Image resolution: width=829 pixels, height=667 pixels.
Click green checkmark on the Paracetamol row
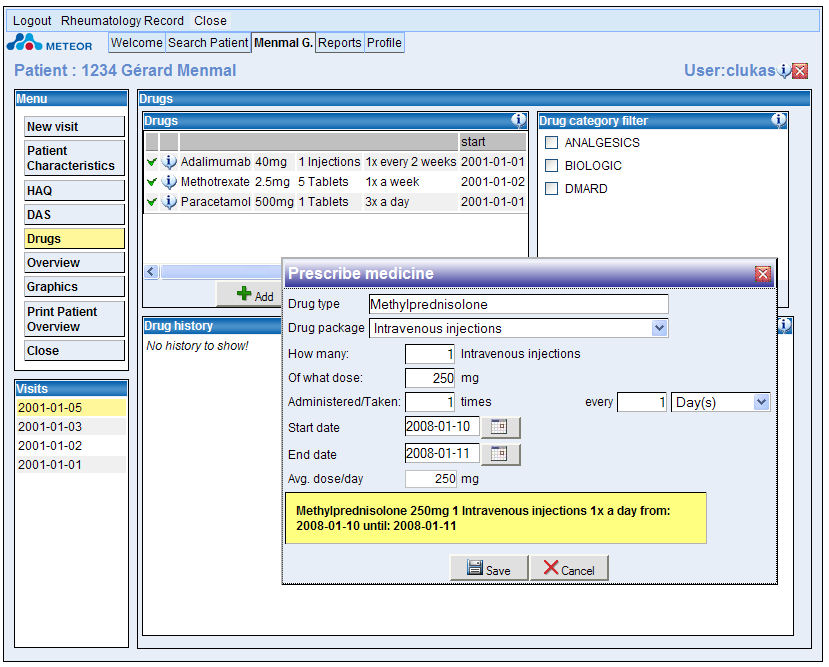[152, 202]
